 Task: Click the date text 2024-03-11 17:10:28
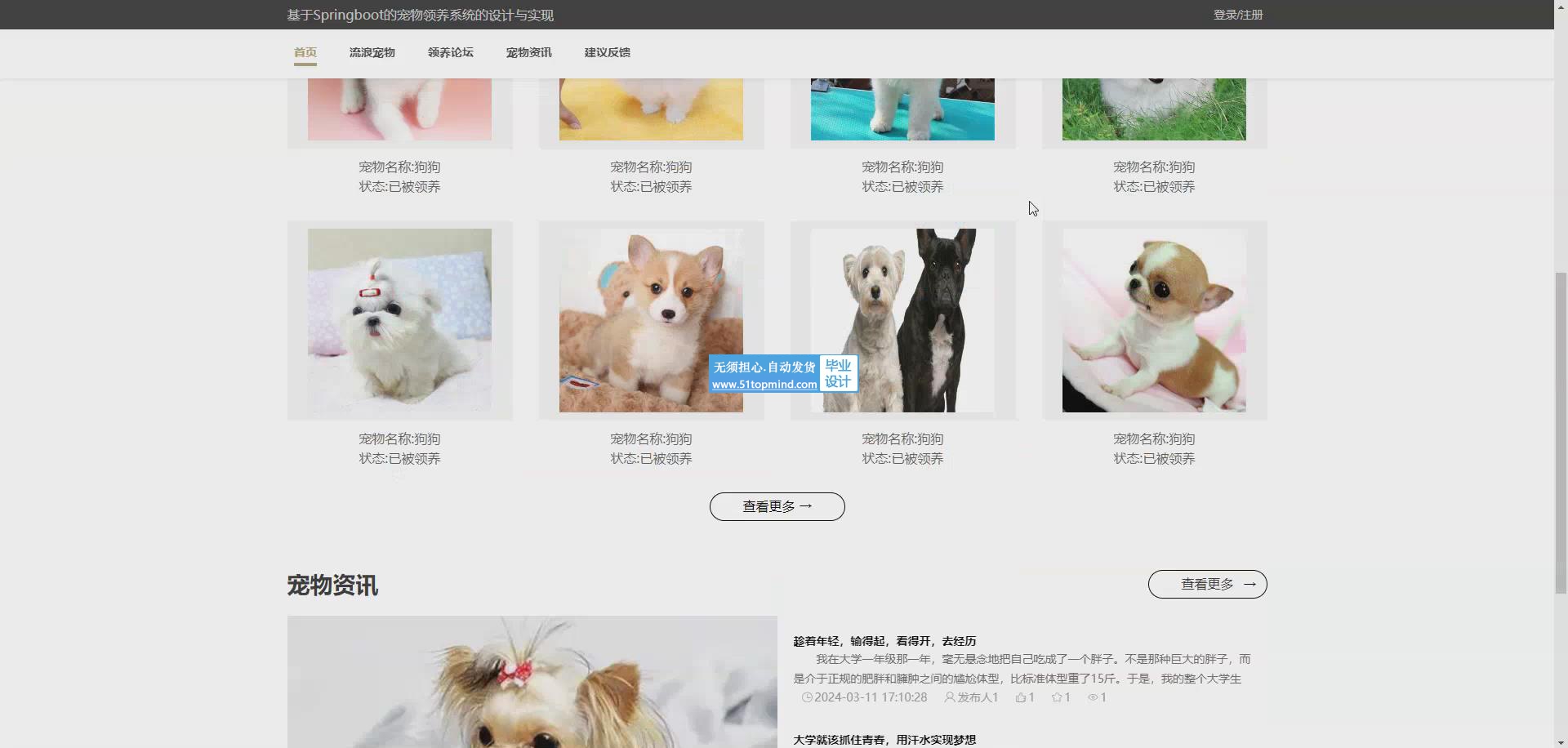click(x=871, y=697)
